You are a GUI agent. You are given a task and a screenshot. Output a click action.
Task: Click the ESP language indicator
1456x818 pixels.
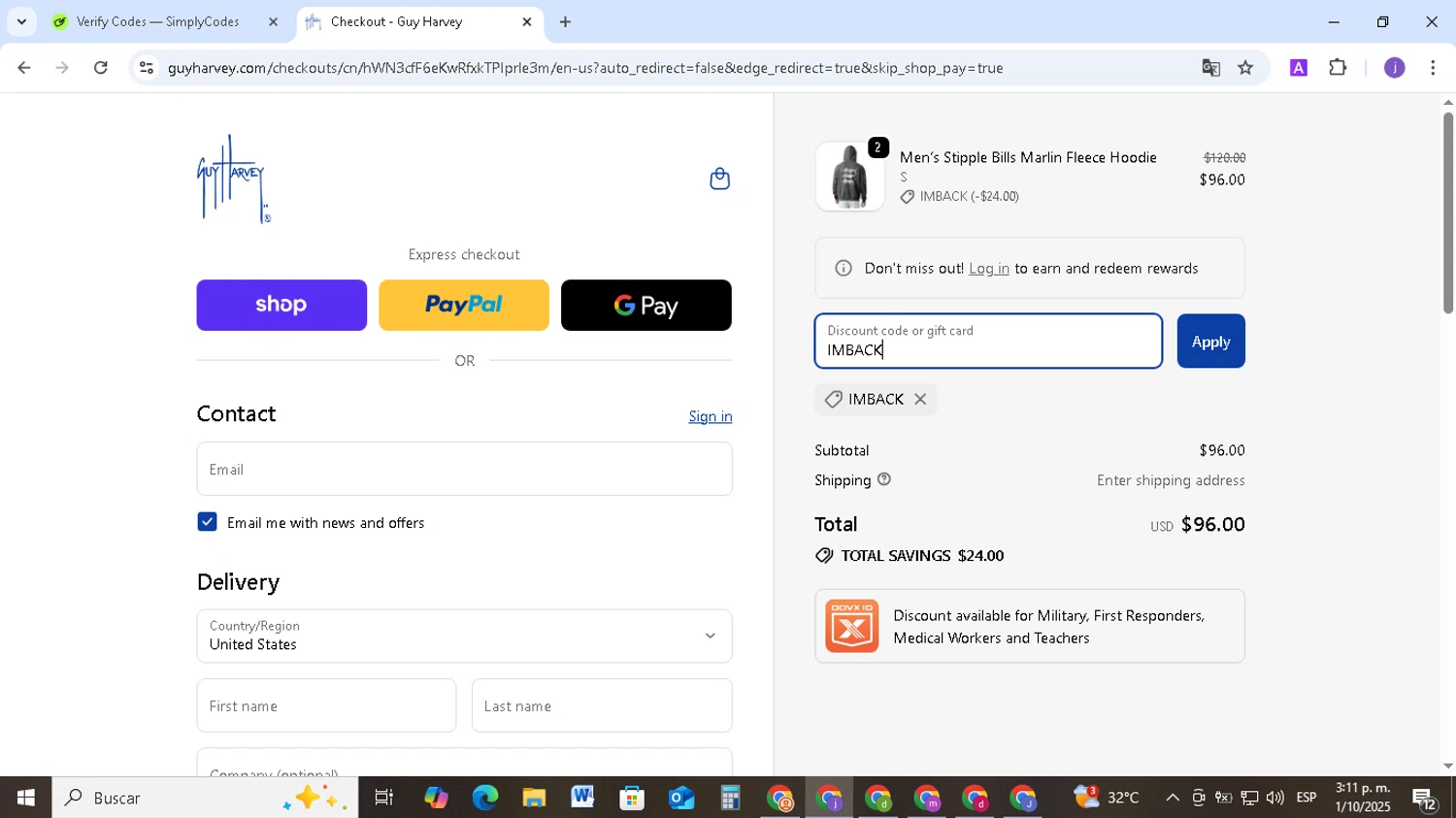click(x=1307, y=798)
